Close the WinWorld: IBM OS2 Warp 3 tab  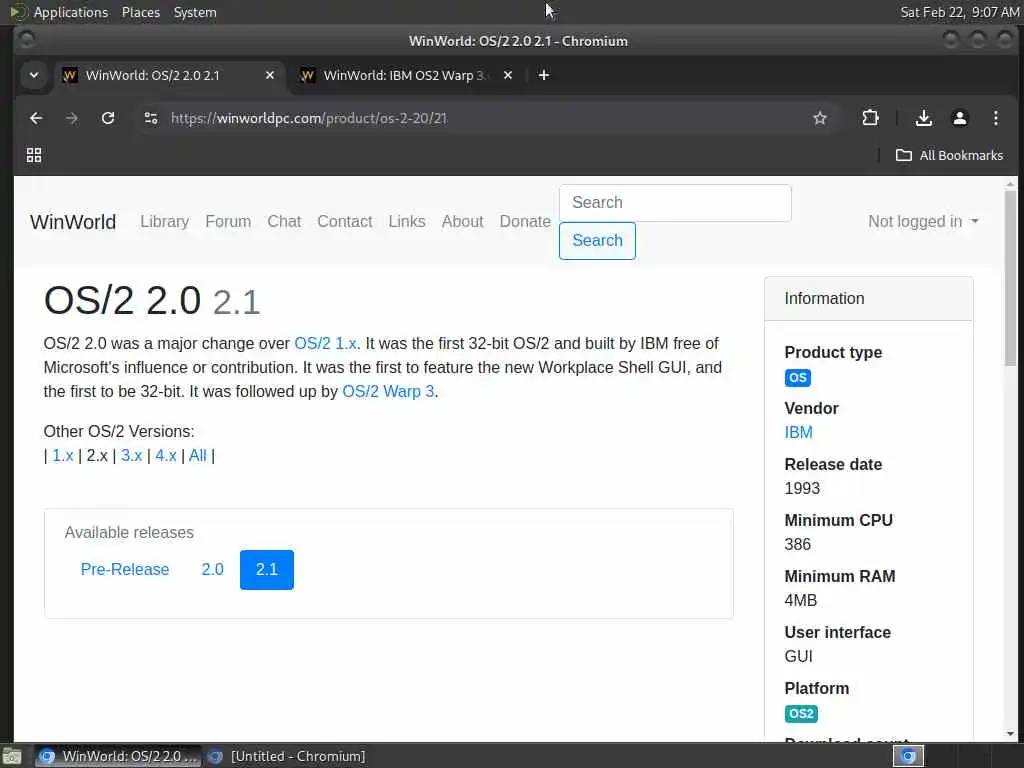pos(507,75)
